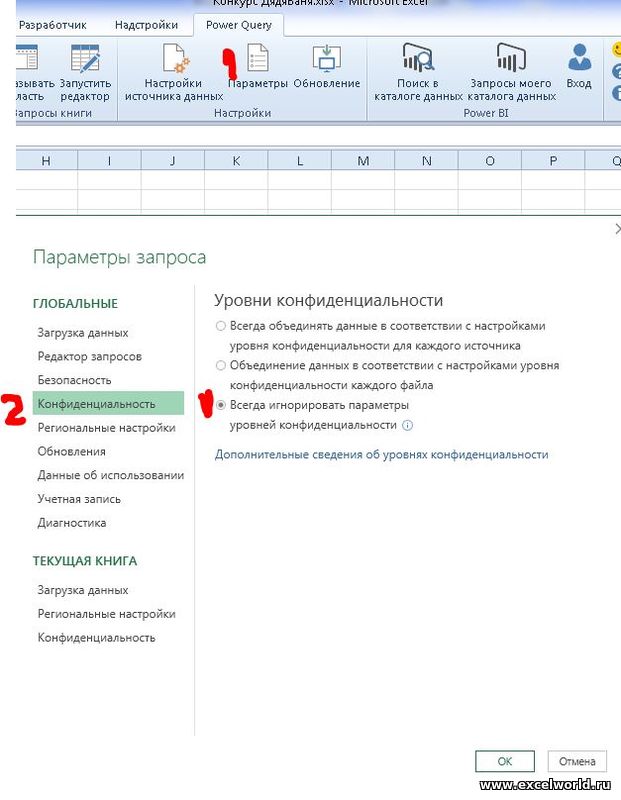
Task: Open data catalog search (Поиск в каталоге данных)
Action: (x=418, y=72)
